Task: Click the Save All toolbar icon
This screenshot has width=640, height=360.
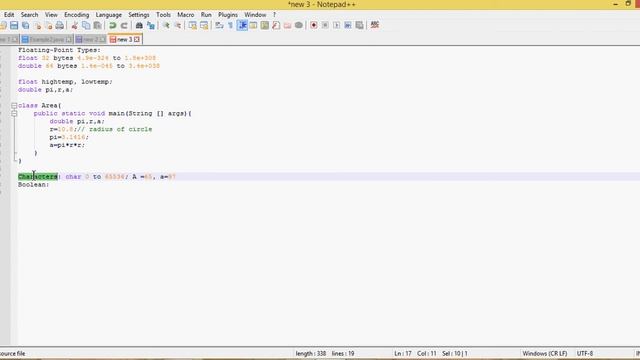Action: click(x=25, y=25)
